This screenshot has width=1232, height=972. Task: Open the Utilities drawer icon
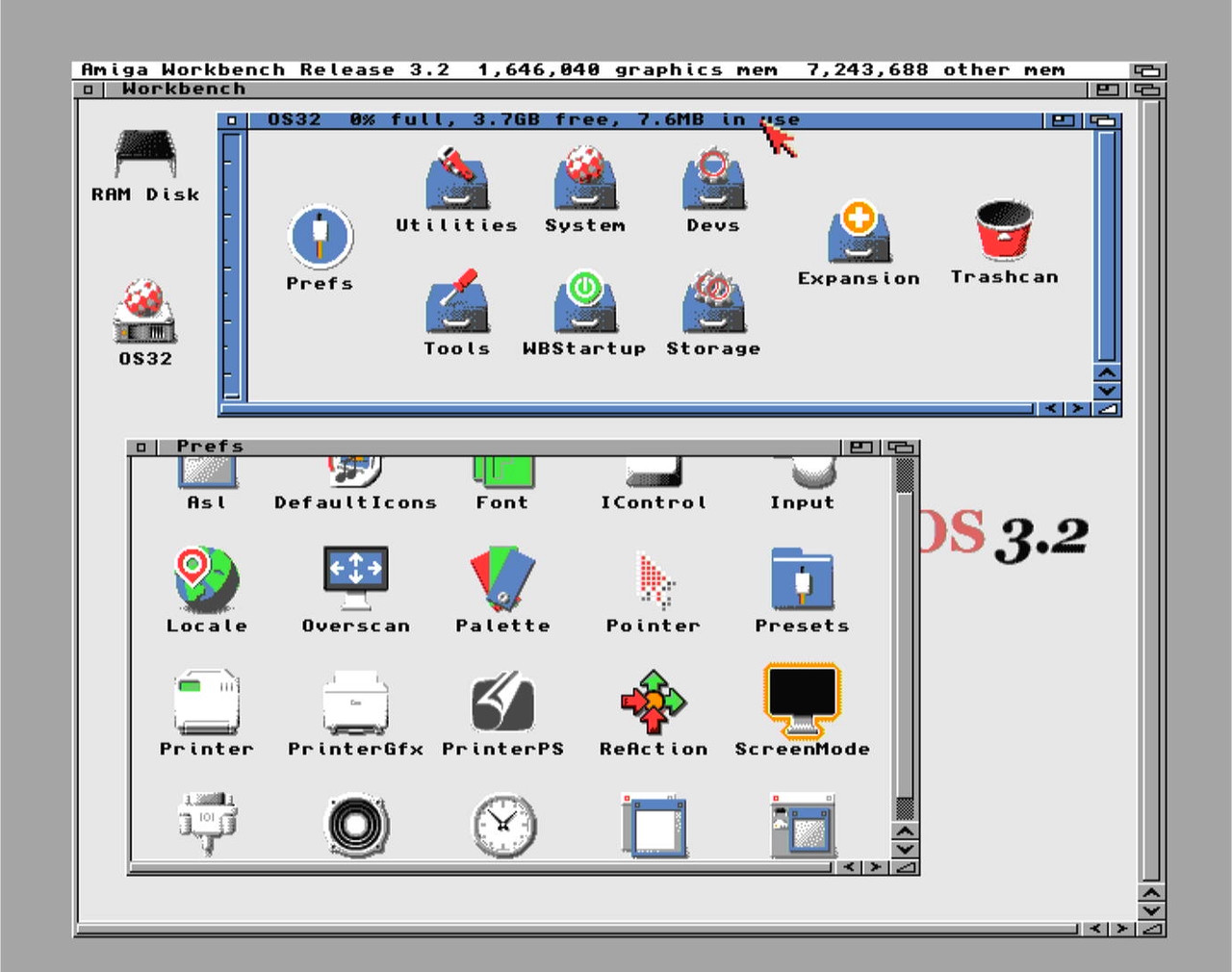pyautogui.click(x=457, y=178)
